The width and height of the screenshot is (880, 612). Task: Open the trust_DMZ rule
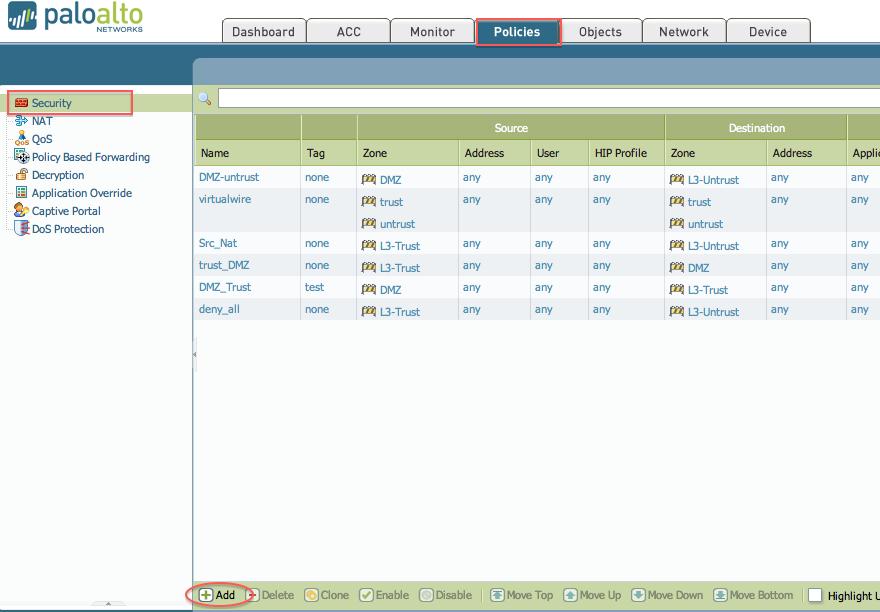point(224,265)
